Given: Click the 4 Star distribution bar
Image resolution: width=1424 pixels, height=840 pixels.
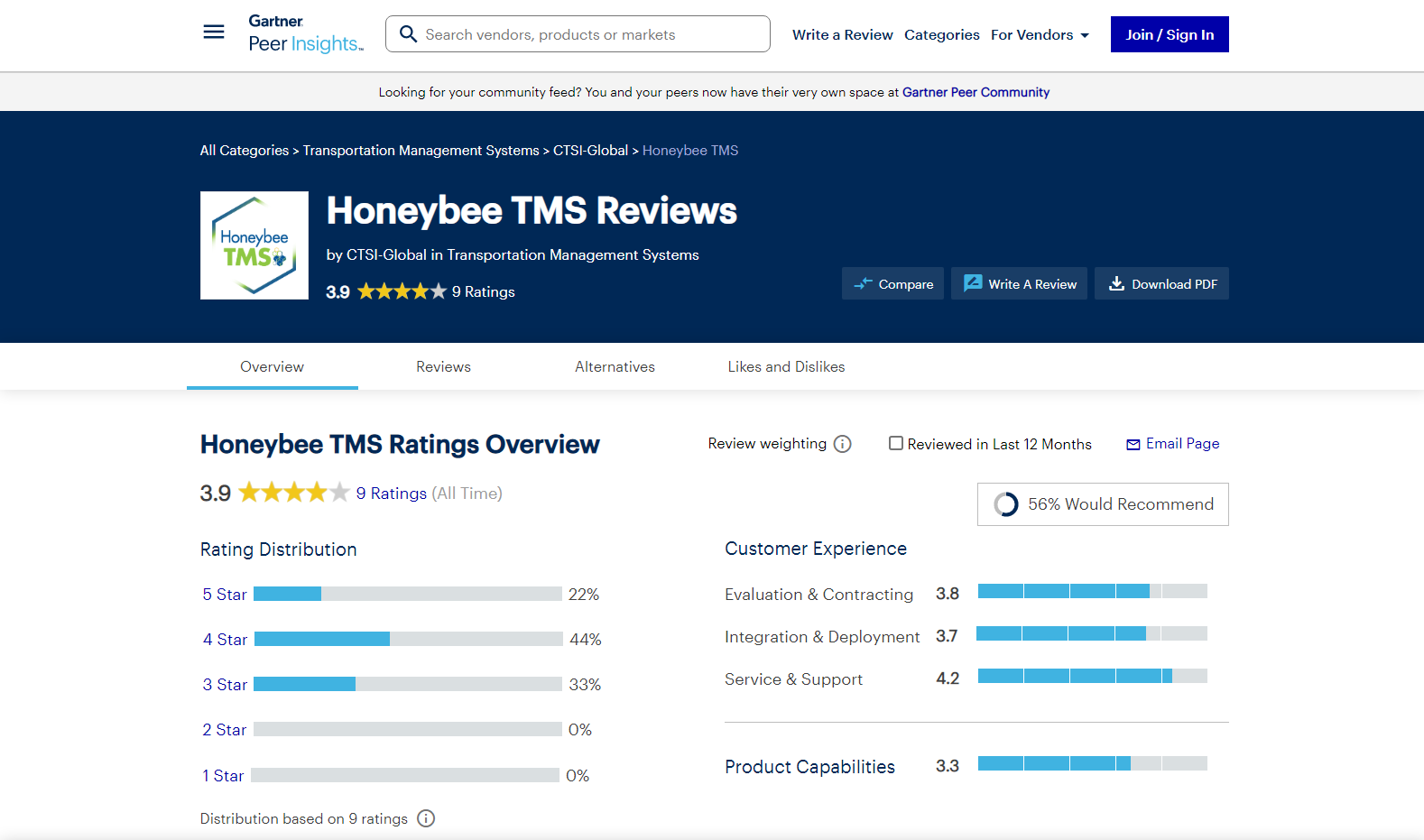Looking at the screenshot, I should click(x=409, y=639).
